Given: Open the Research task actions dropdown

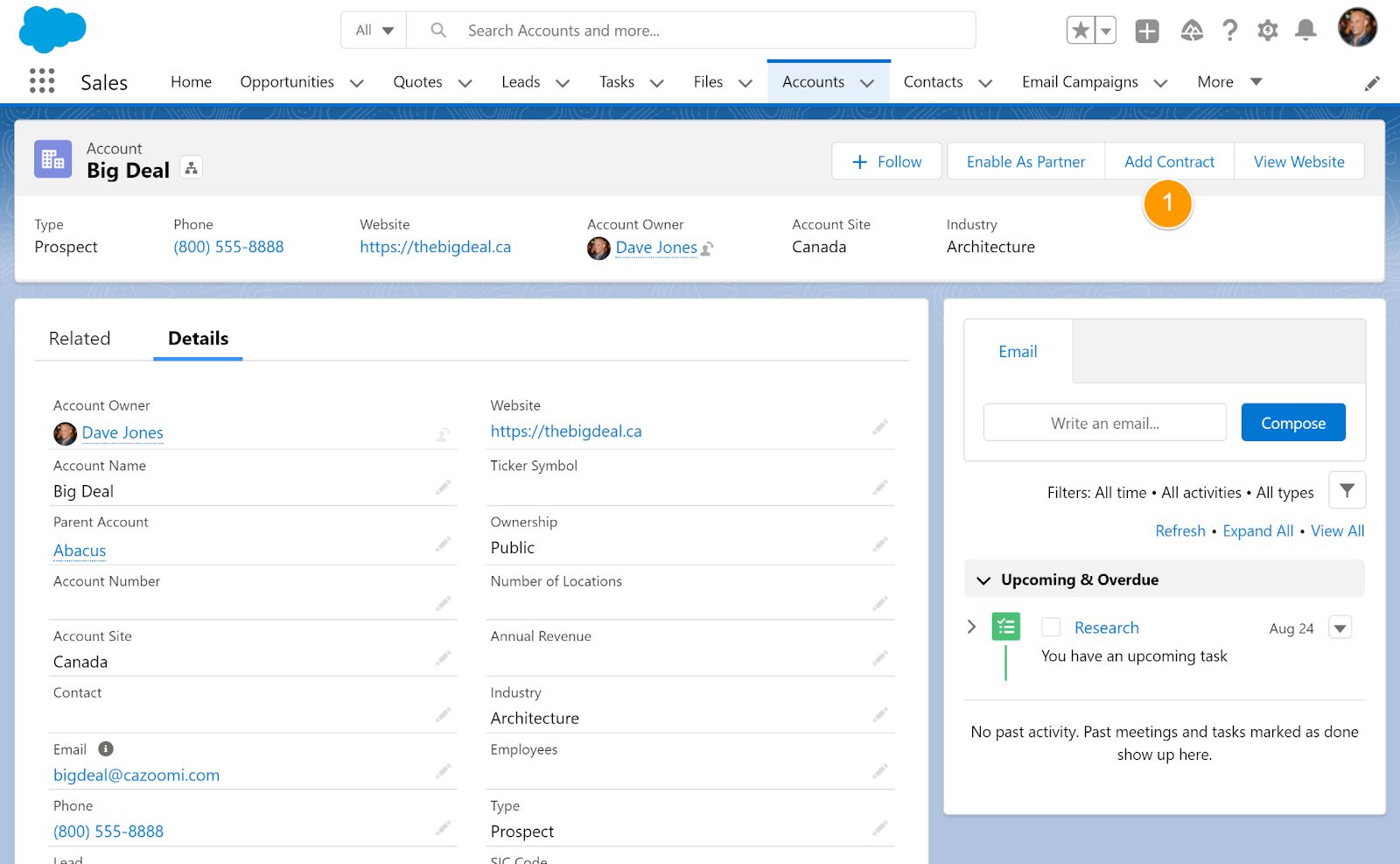Looking at the screenshot, I should pyautogui.click(x=1340, y=628).
